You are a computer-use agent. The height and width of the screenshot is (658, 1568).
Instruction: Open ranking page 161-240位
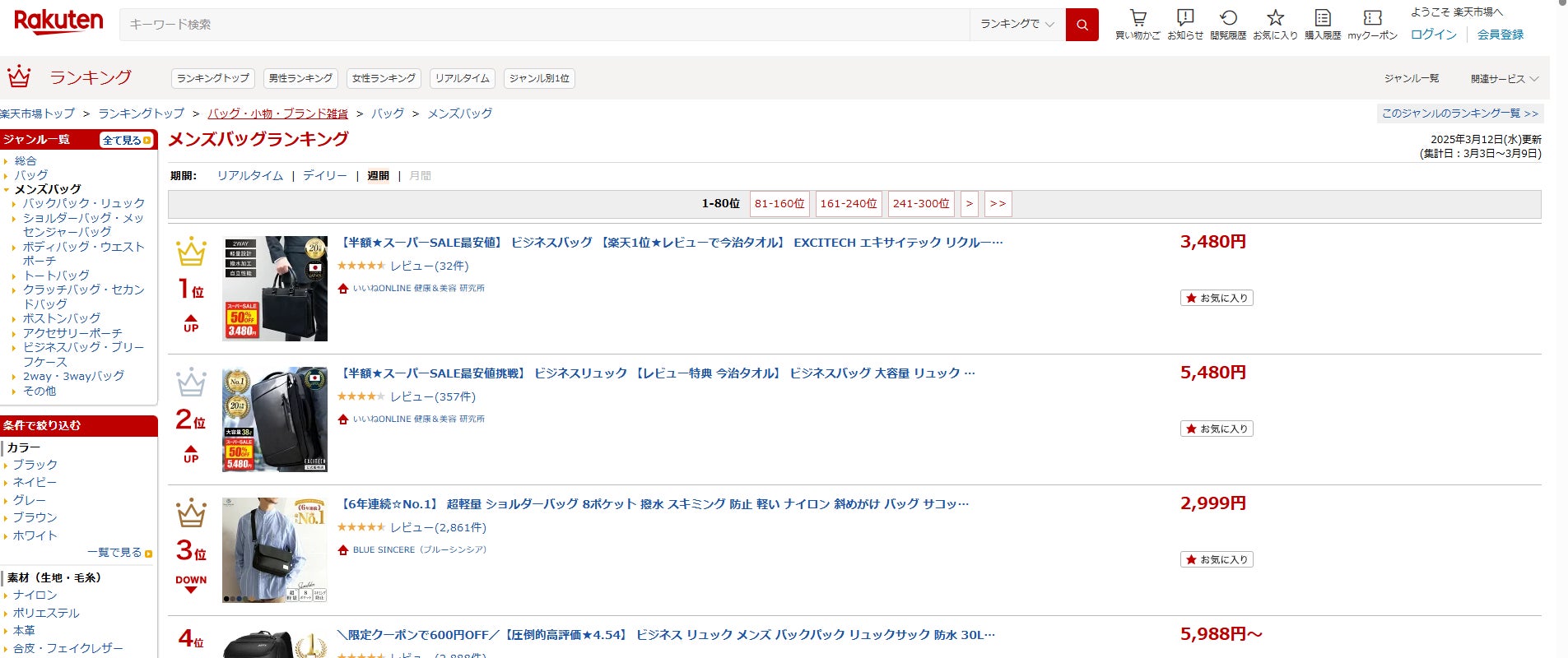(849, 204)
